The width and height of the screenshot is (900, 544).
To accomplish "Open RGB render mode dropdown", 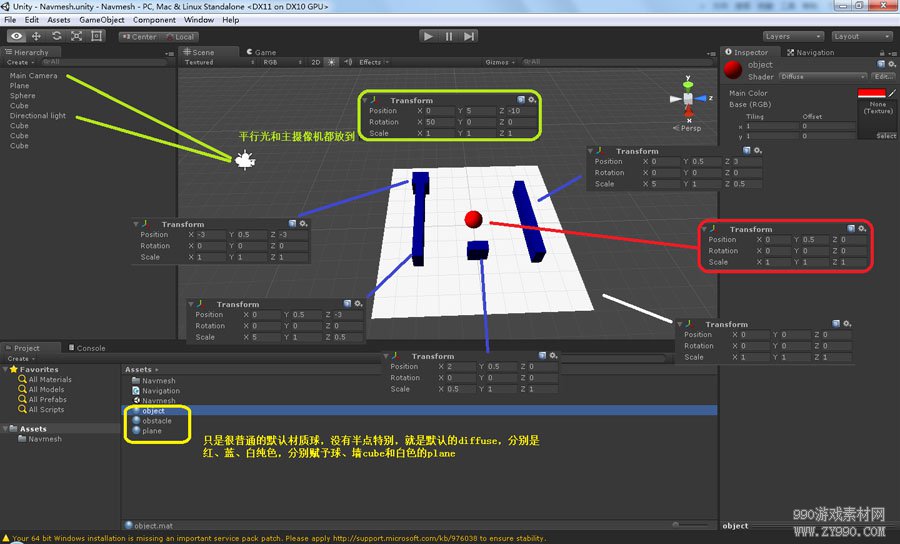I will pos(282,62).
